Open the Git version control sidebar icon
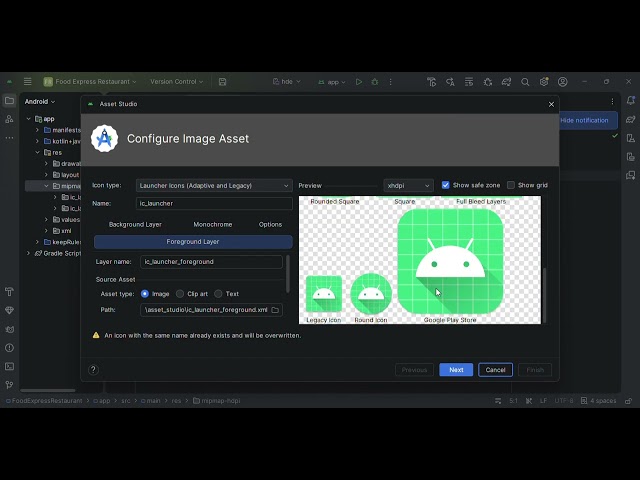This screenshot has height=480, width=640. (9, 385)
